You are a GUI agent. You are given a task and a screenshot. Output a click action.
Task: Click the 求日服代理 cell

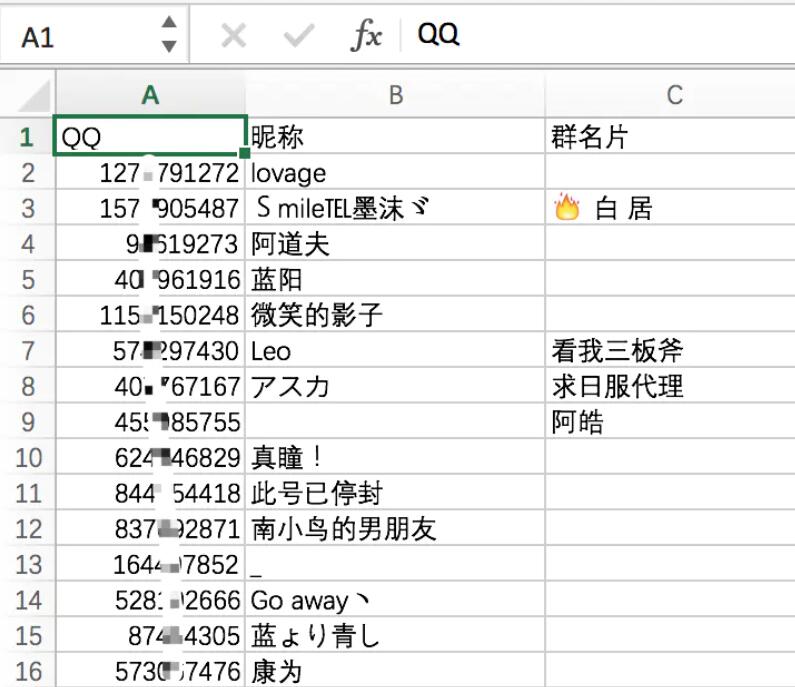tap(670, 386)
